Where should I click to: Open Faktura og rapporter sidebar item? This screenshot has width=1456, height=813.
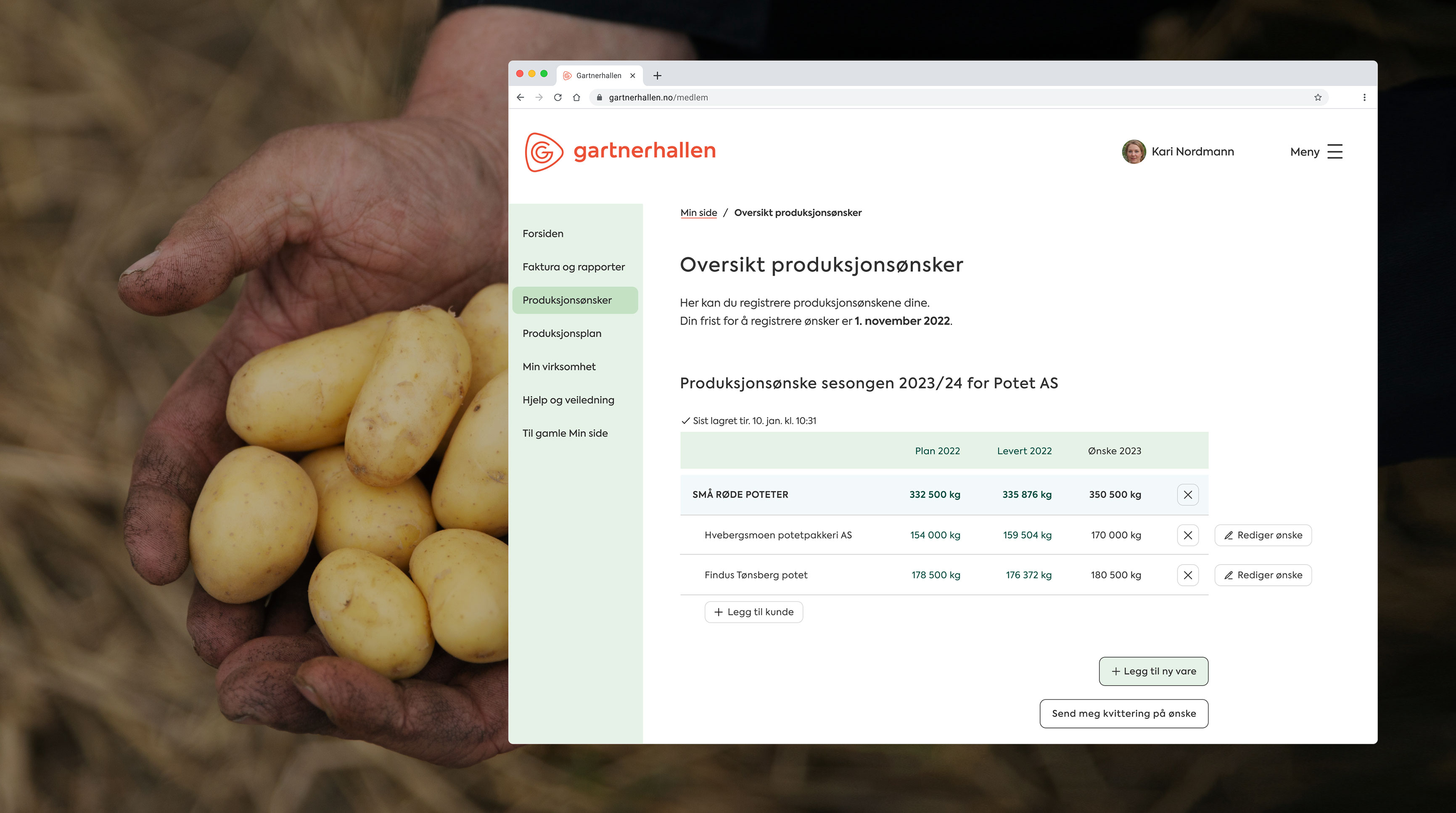573,267
